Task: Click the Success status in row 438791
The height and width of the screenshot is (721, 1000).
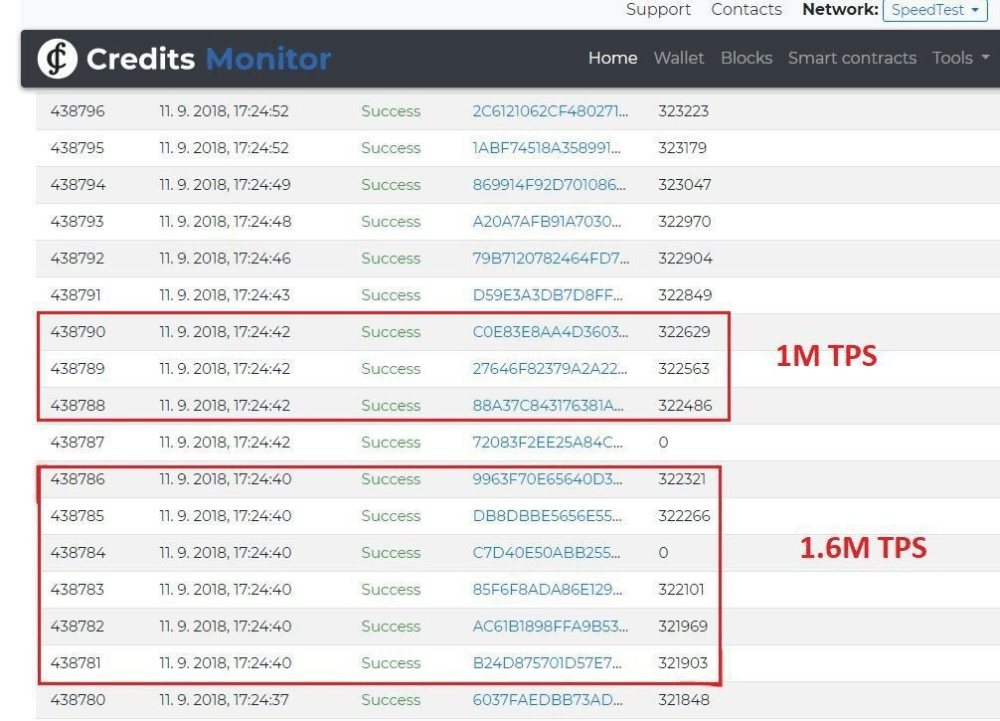Action: 391,295
